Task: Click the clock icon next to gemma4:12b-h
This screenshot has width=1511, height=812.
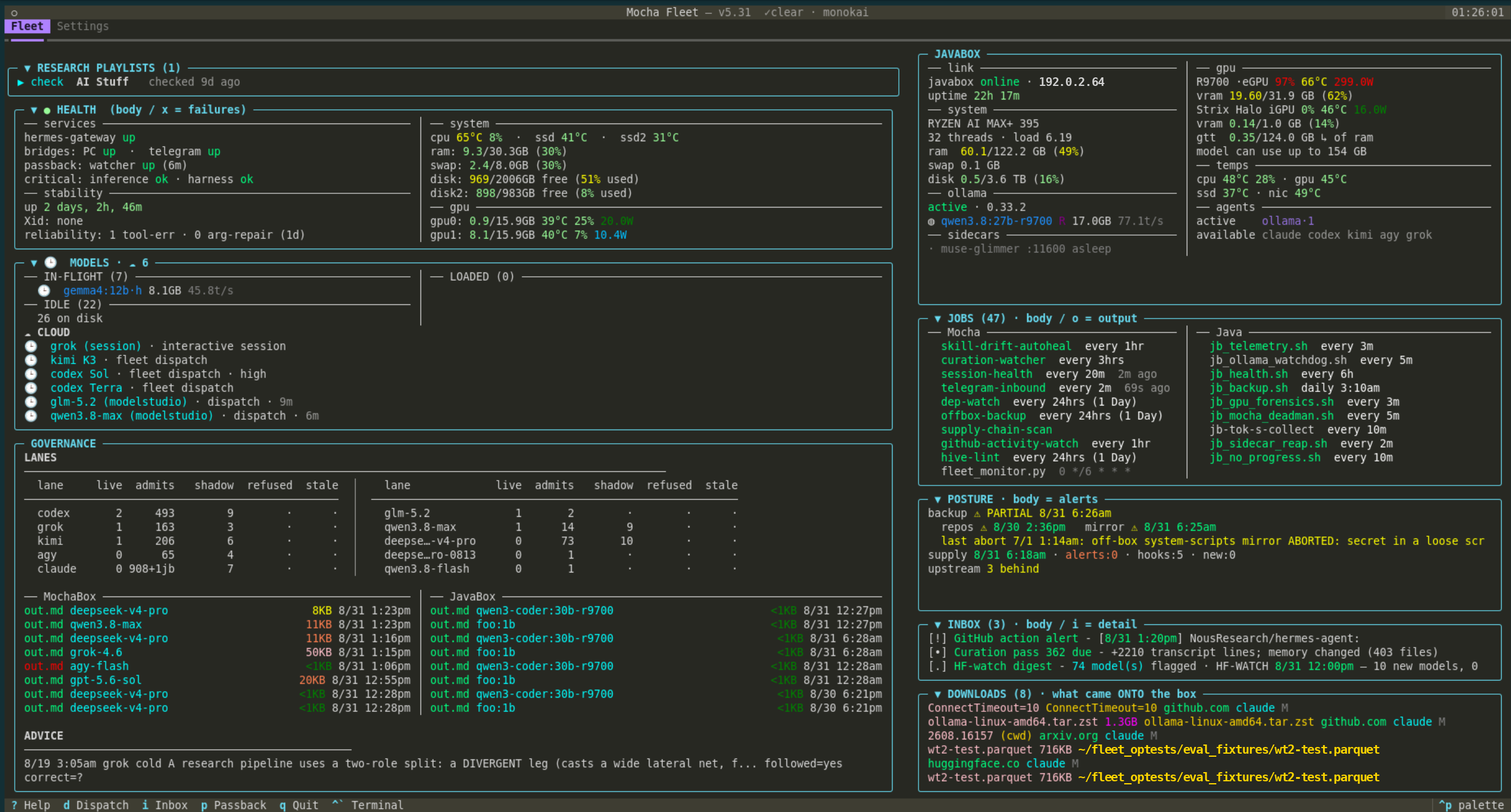Action: click(44, 291)
